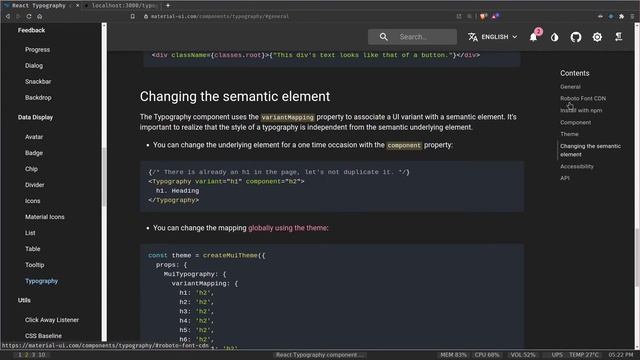Click the Brave rewards triangle icon
640x360 pixels.
coord(495,16)
